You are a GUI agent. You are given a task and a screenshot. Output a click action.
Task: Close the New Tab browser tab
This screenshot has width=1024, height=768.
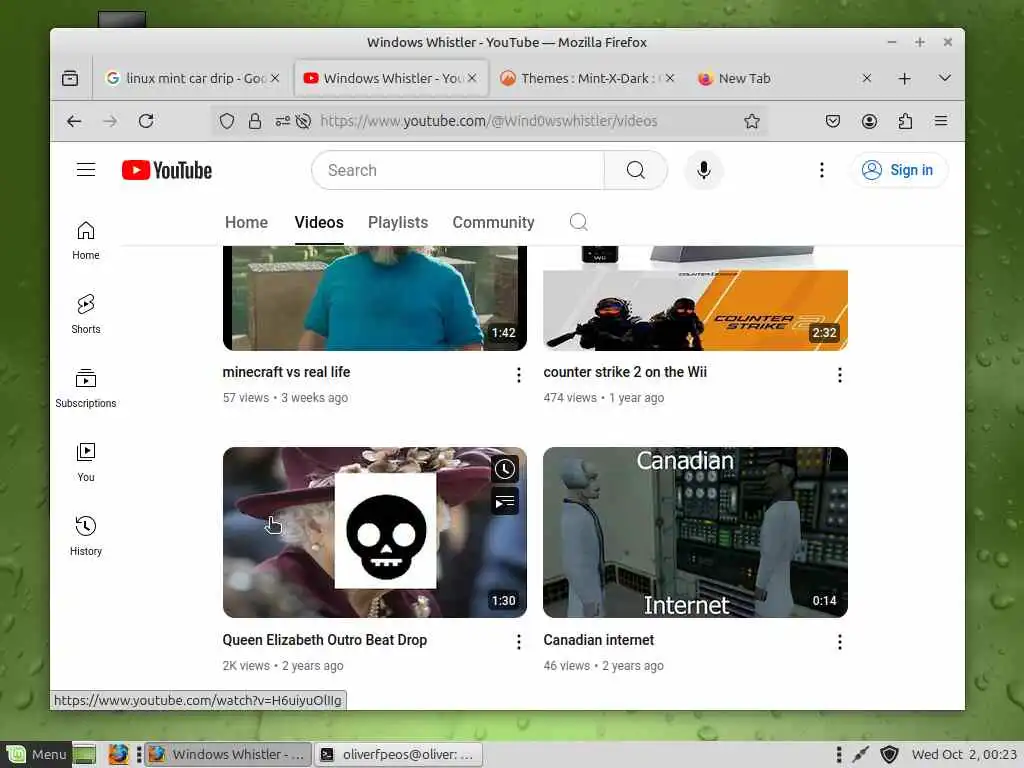(867, 78)
